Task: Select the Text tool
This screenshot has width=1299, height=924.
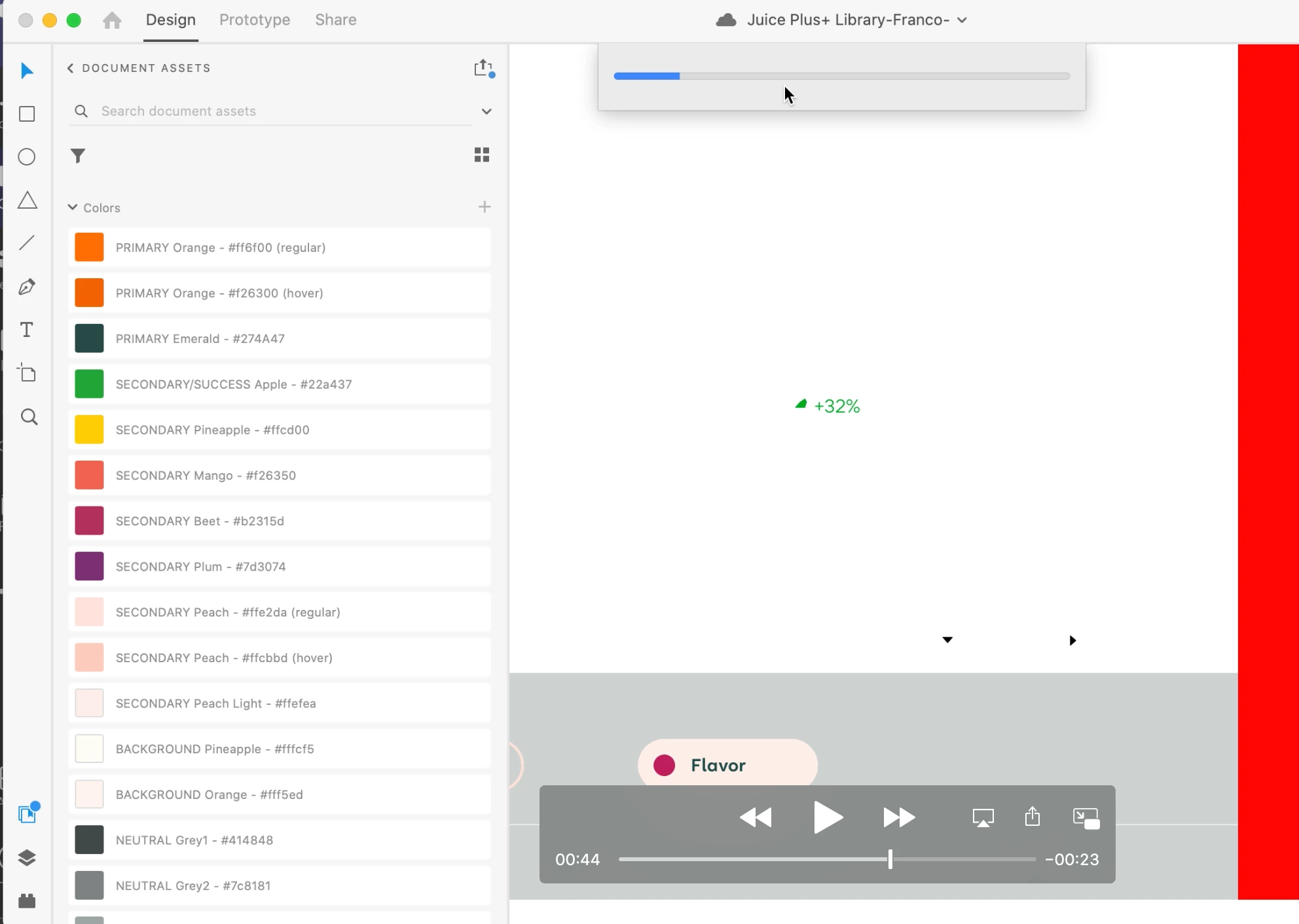Action: [27, 330]
